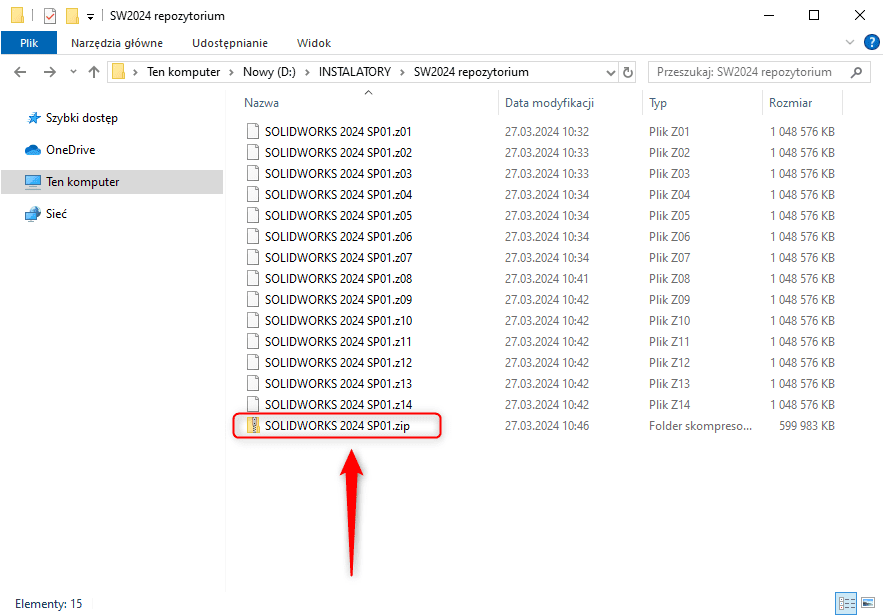This screenshot has width=884, height=616.
Task: Select file SOLIDWORKS 2024 SP01.z09
Action: pos(338,299)
